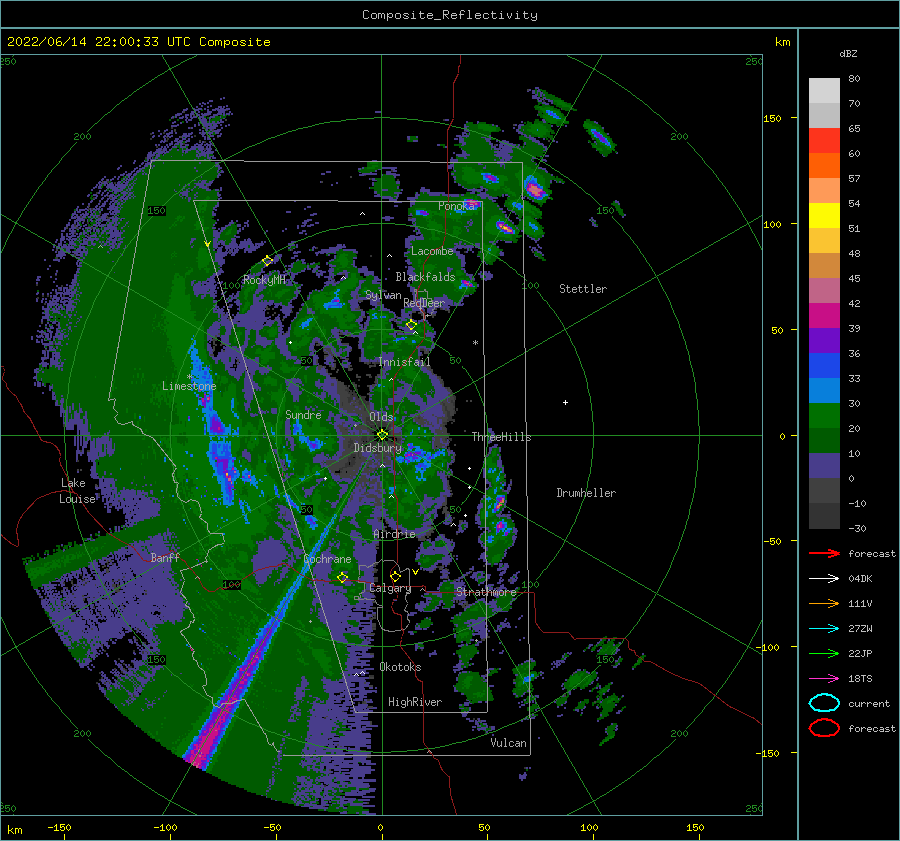The width and height of the screenshot is (900, 841).
Task: Click the red 'forecast' oval legend symbol
Action: pos(824,728)
